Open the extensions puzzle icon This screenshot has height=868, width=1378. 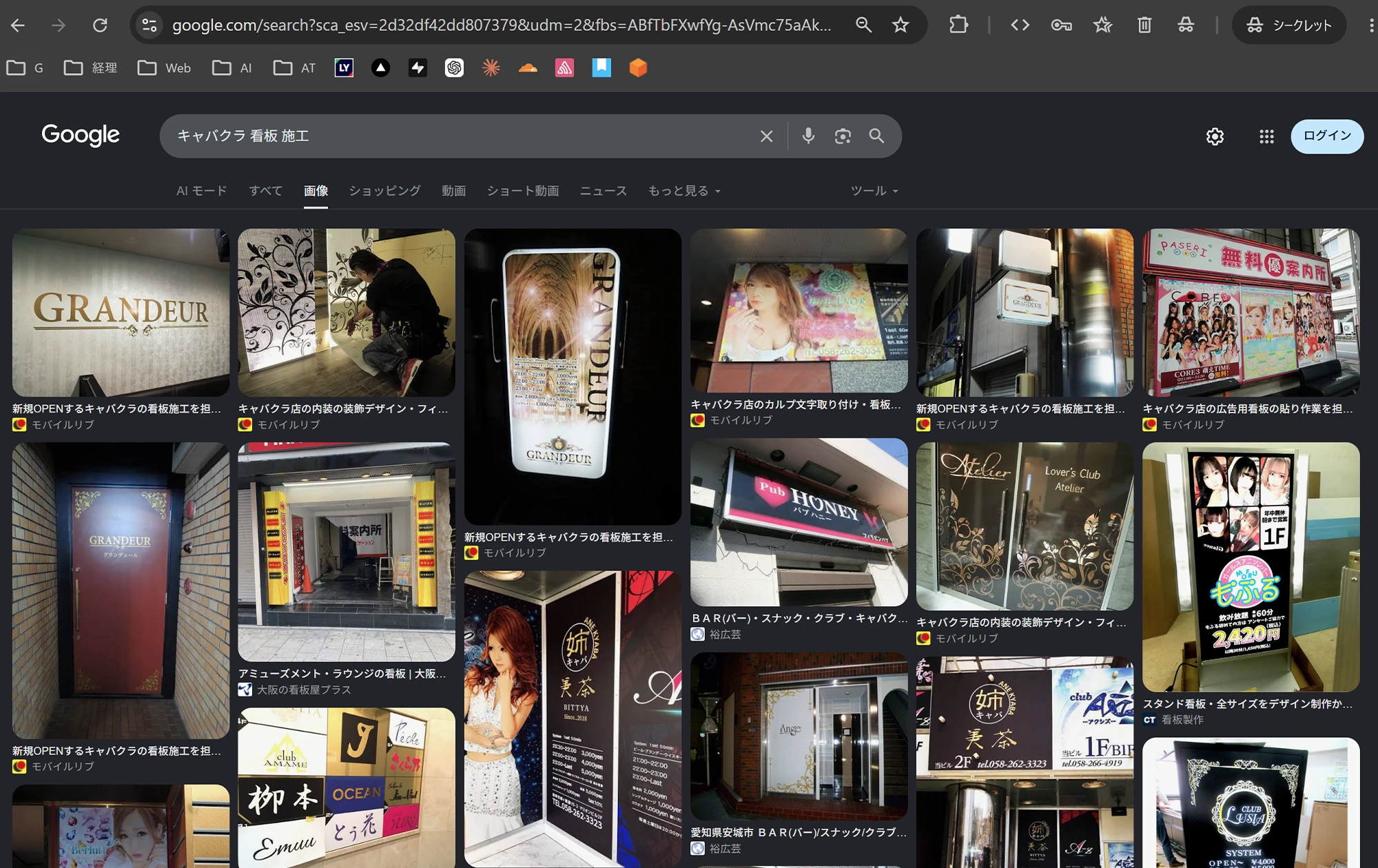(958, 25)
